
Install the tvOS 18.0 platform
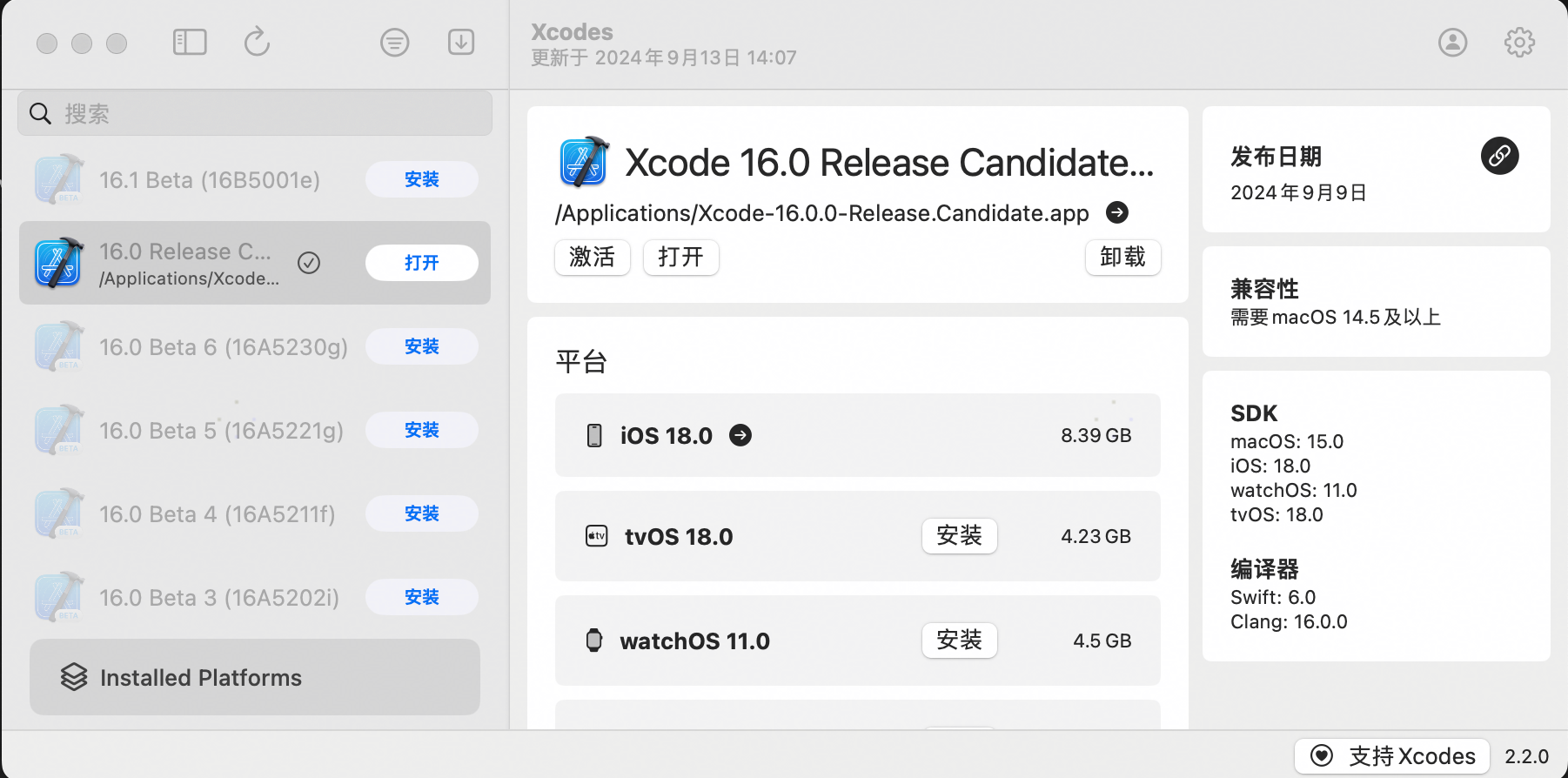pos(960,536)
